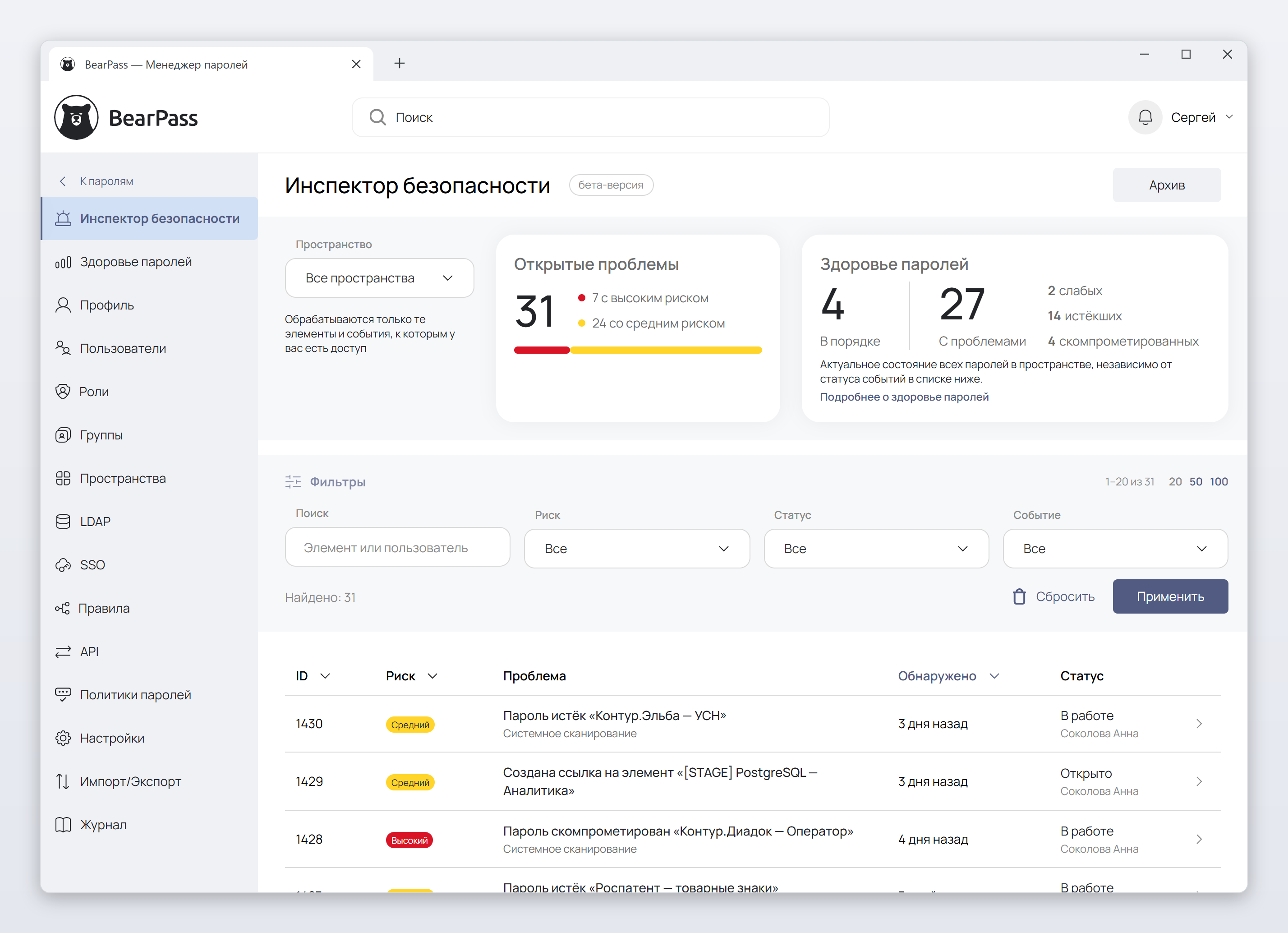Screen dimensions: 1288x933
Task: Click the API arrows icon
Action: coord(63,652)
